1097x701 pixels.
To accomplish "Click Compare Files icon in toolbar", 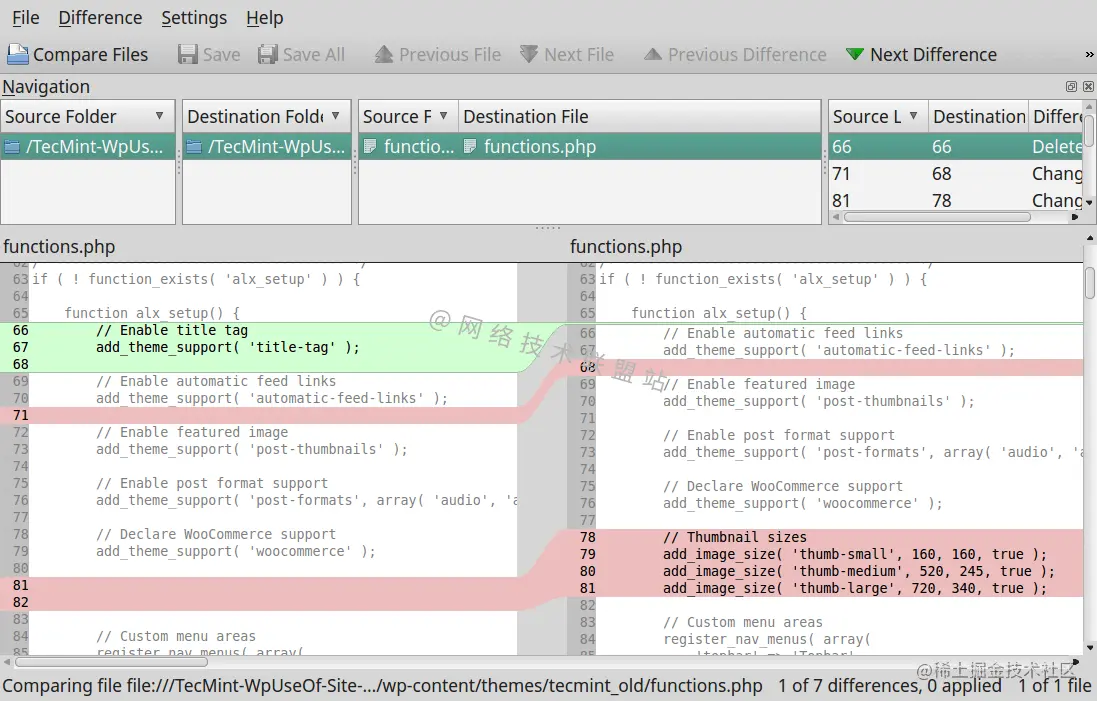I will pos(17,55).
